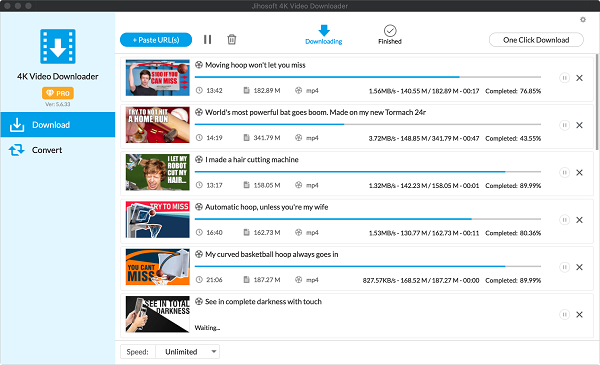Click the video reel icon beside 'Moving hoop' title
Screen dimensions: 600x365
(x=199, y=65)
